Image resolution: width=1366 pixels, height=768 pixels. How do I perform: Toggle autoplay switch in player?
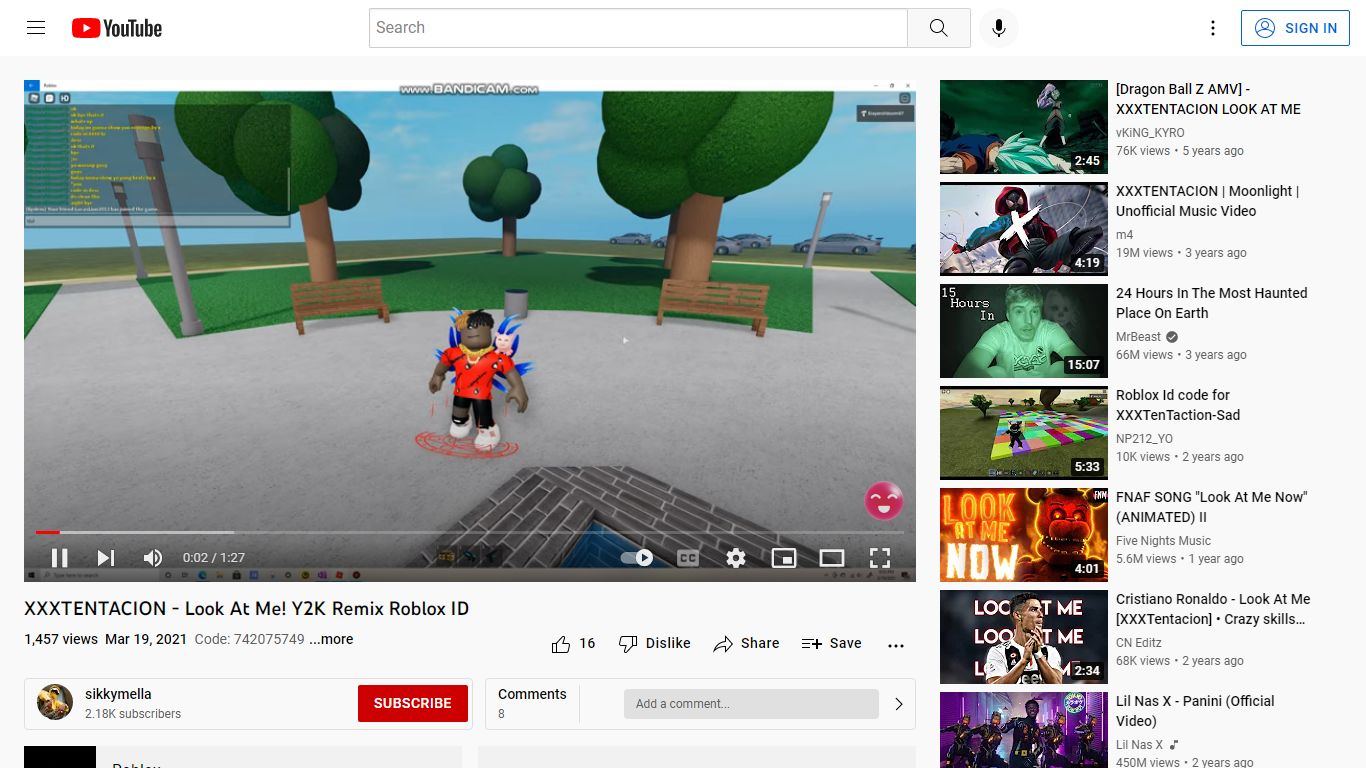pyautogui.click(x=637, y=558)
